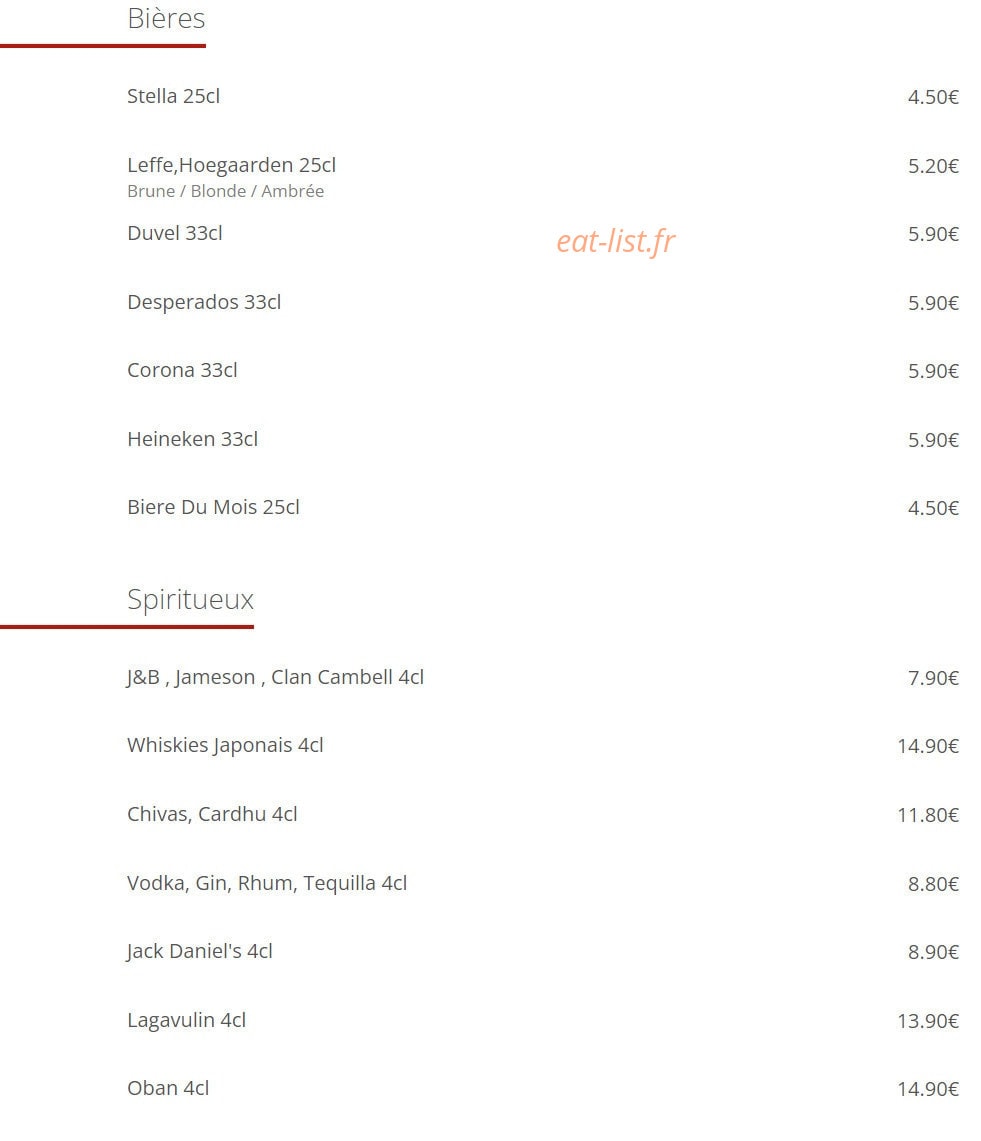
Task: Select J&B, Jameson, Clan Cambell 4cl
Action: 275,677
